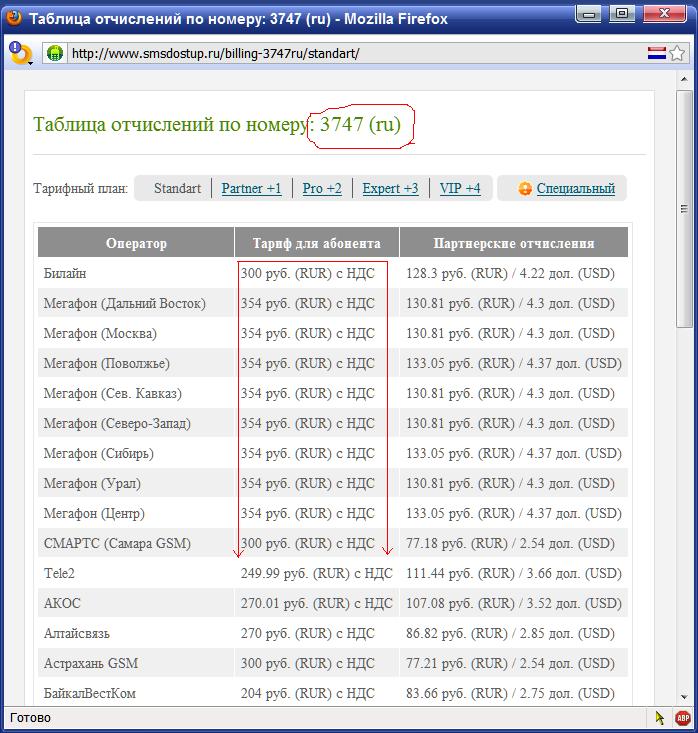Click Мегафон (Сибирь) operator cell
698x733 pixels.
tap(136, 453)
